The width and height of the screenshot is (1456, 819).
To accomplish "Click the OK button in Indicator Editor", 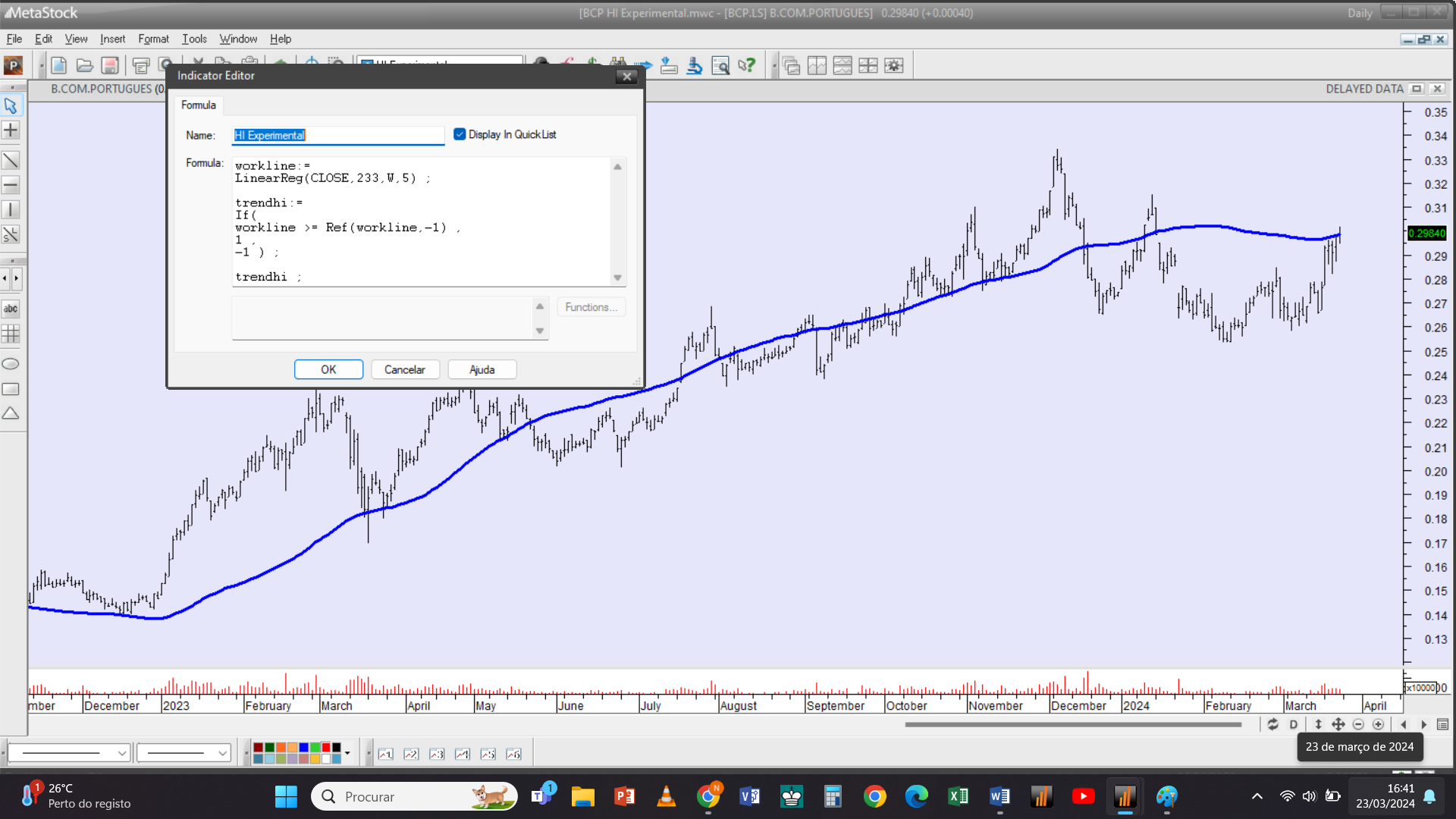I will point(328,369).
